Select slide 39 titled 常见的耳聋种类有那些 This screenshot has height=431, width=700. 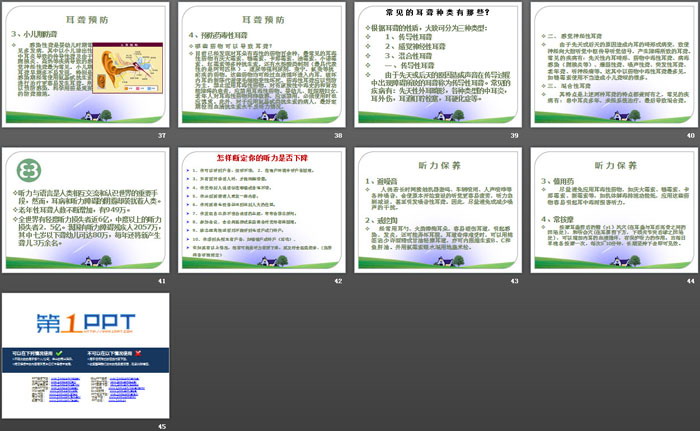(x=438, y=65)
